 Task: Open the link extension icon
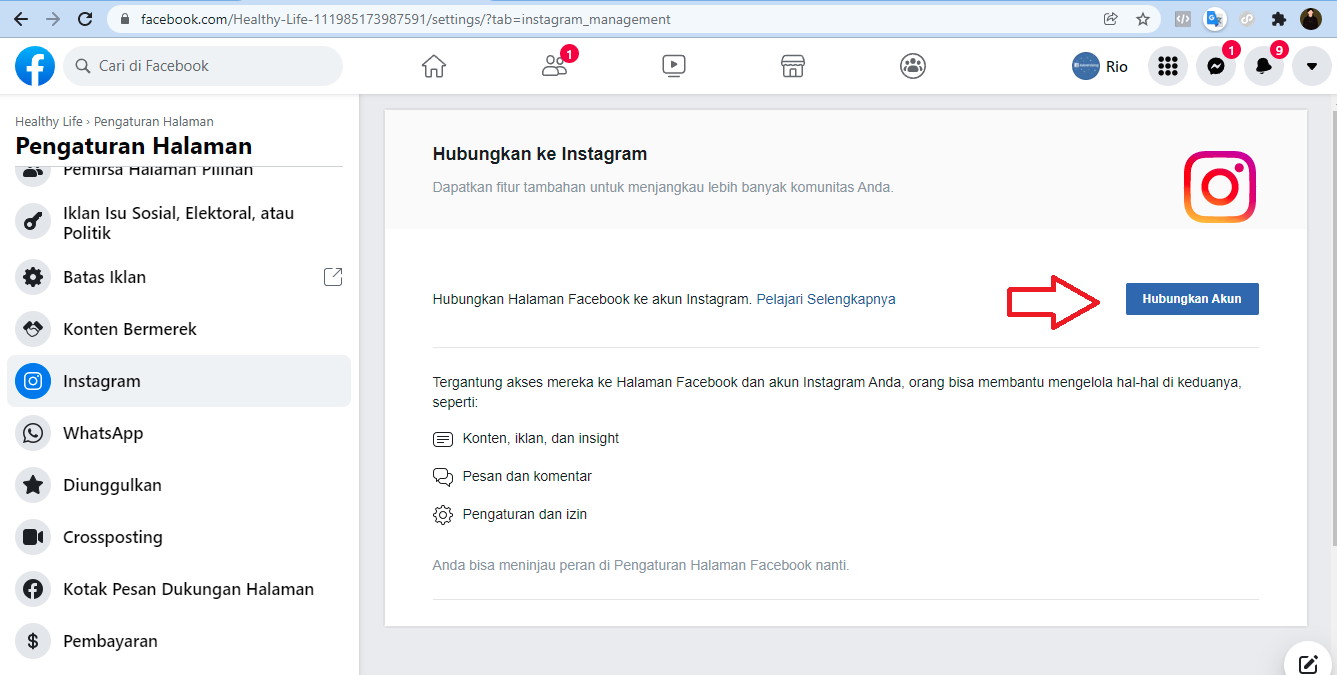(1246, 18)
